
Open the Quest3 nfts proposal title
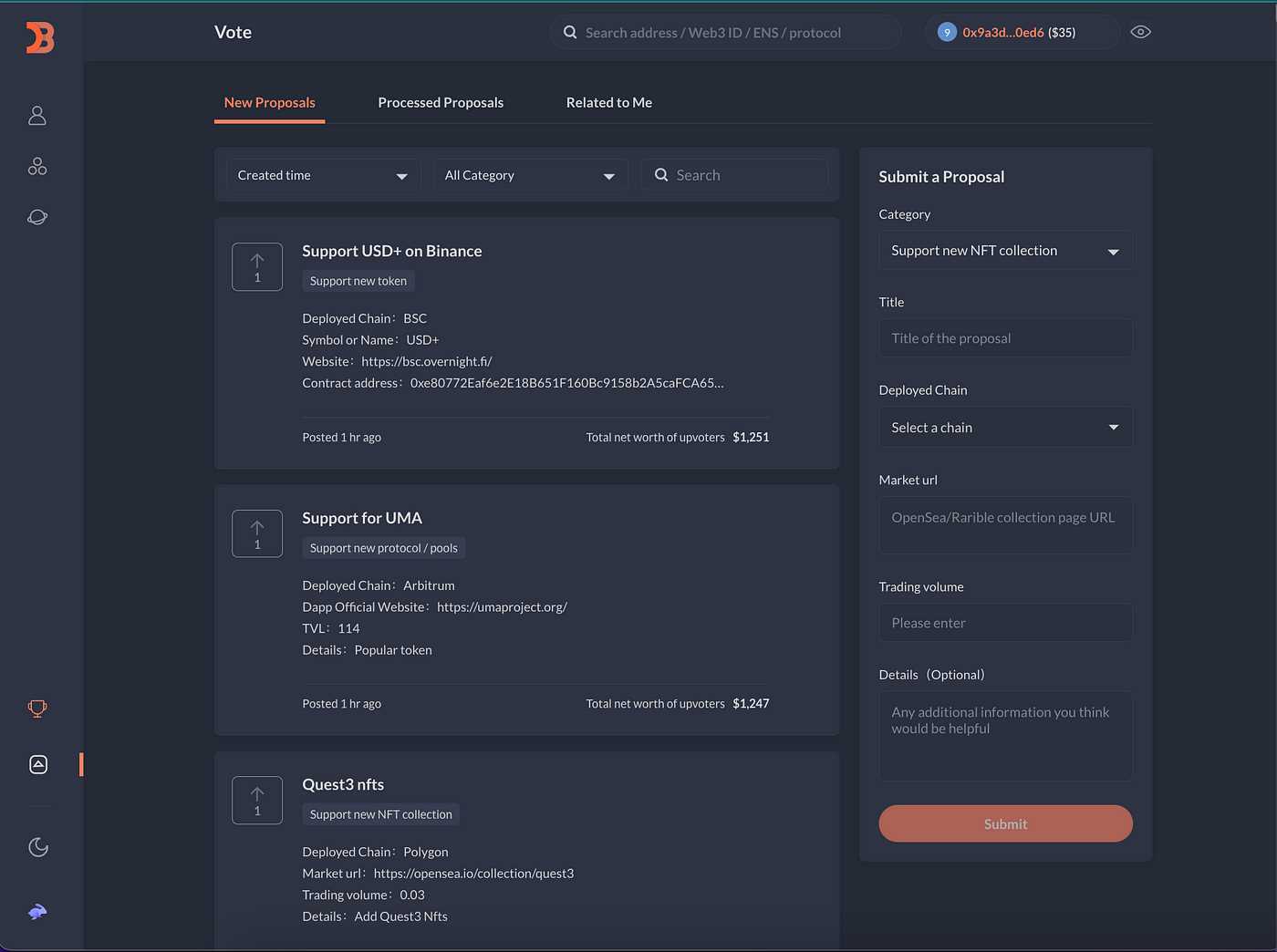(x=343, y=784)
